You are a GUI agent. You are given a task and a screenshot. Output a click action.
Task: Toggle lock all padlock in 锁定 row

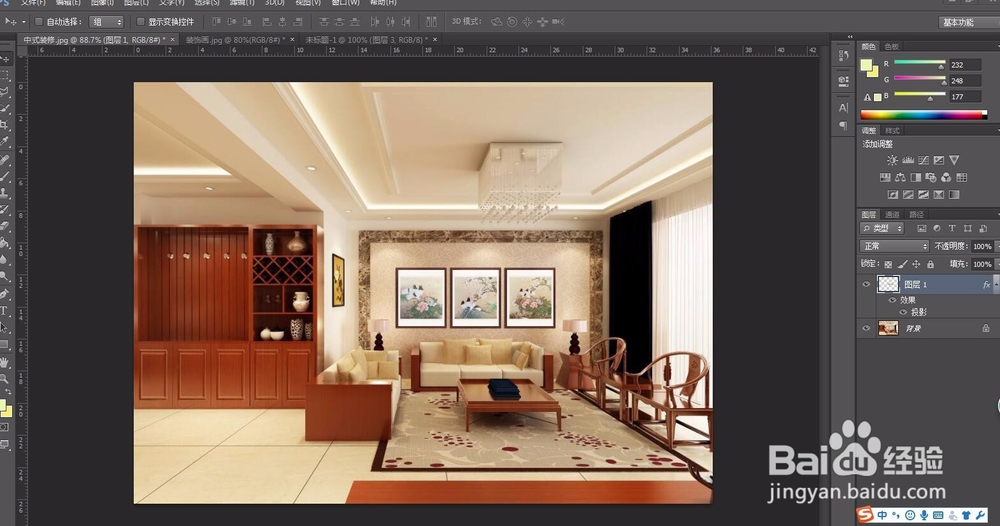click(x=930, y=264)
